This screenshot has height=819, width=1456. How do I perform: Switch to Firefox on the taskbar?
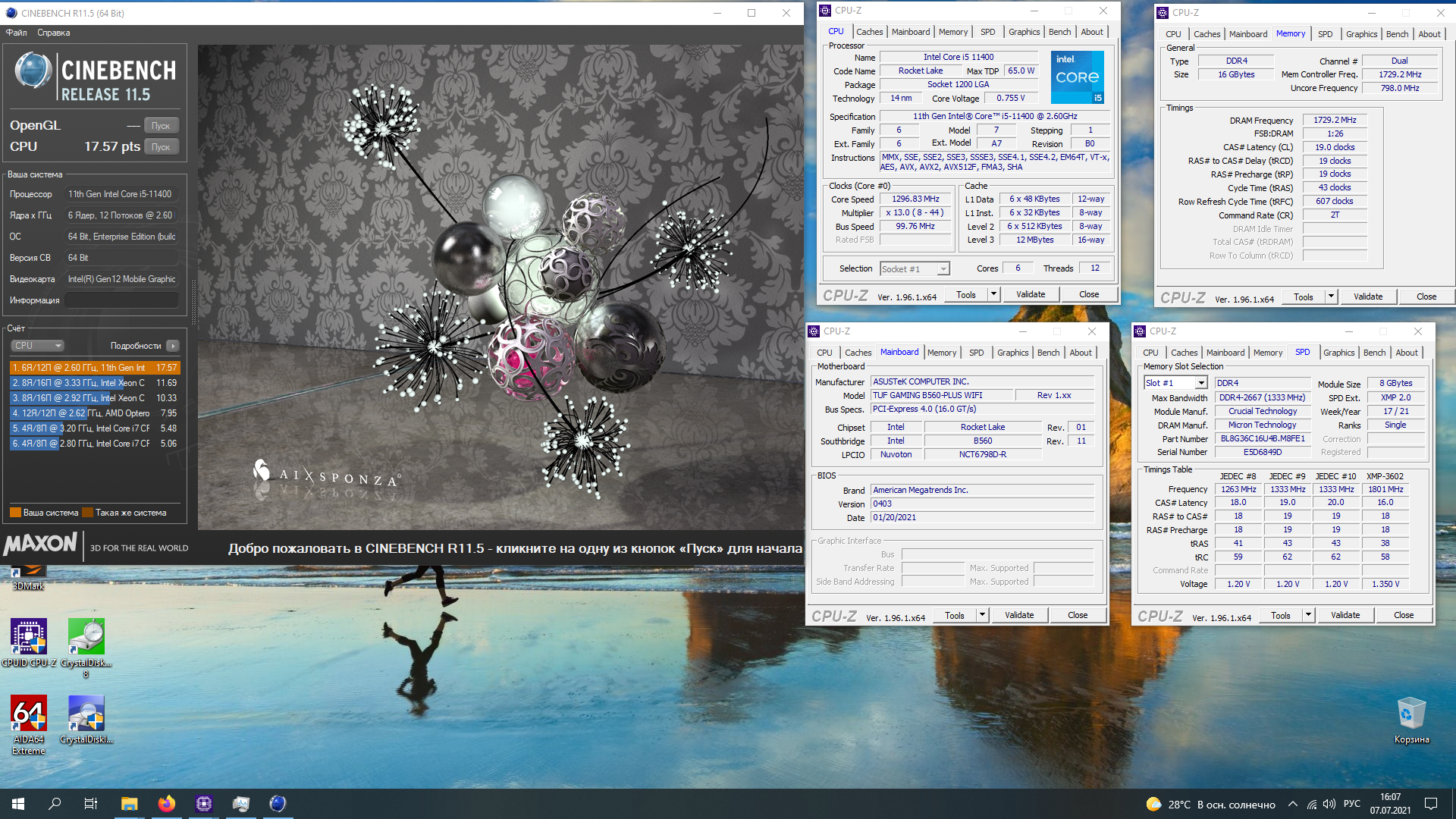(x=166, y=804)
